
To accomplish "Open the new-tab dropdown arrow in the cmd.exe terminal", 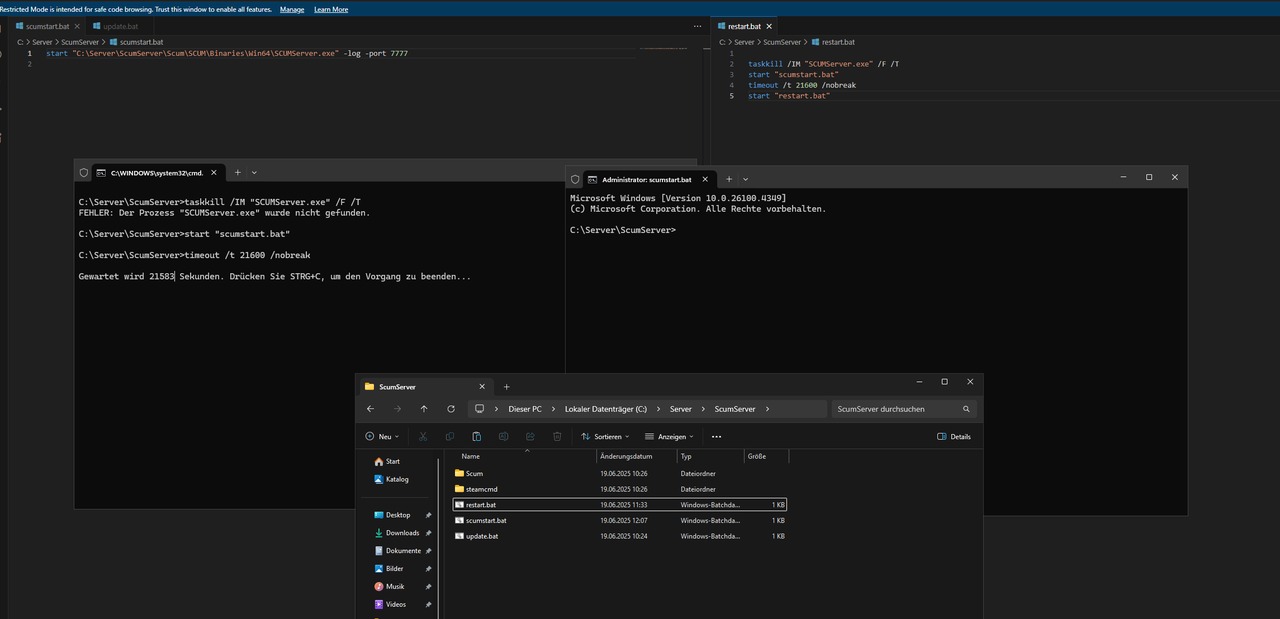I will [x=254, y=173].
